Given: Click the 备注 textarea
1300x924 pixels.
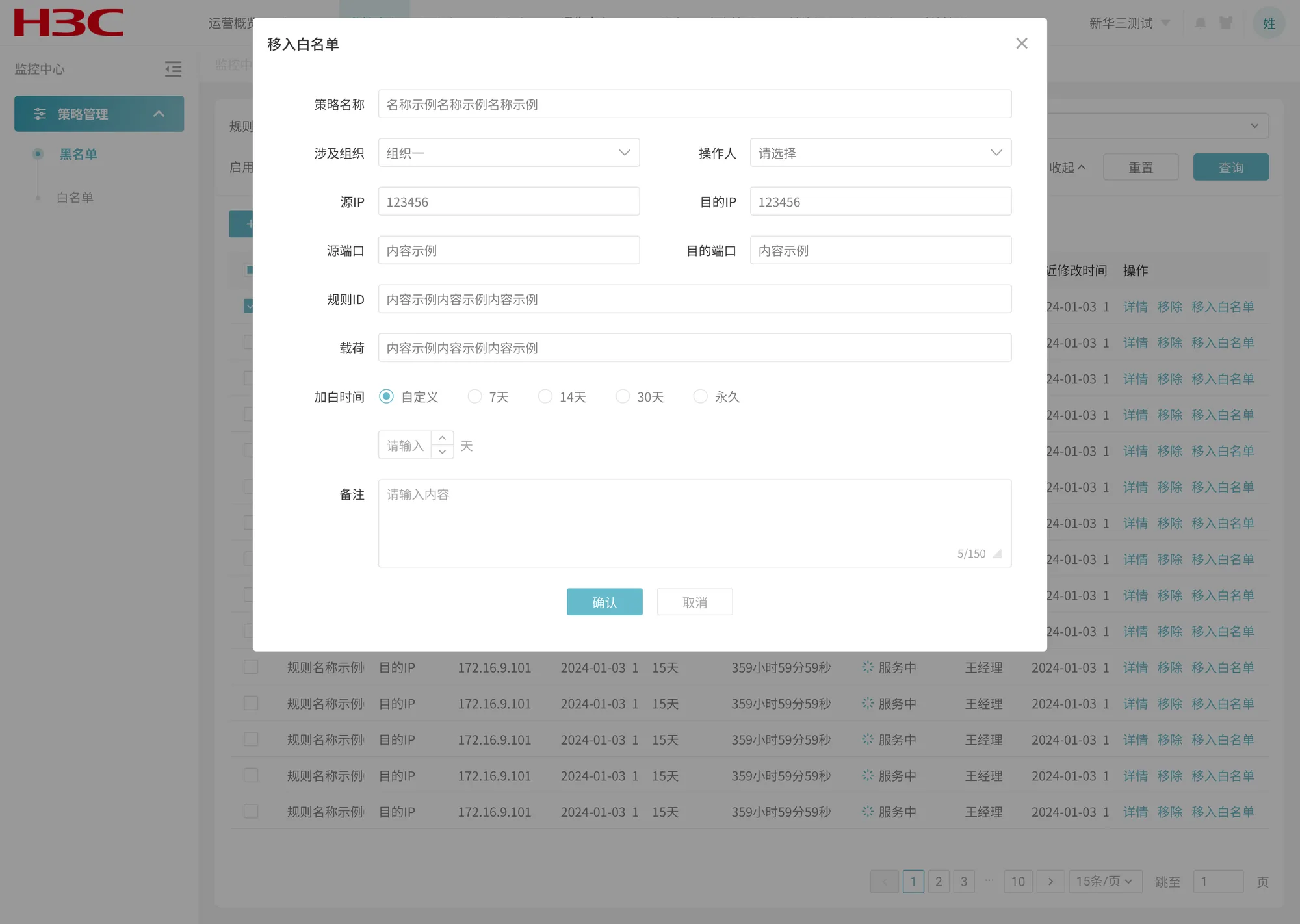Looking at the screenshot, I should pyautogui.click(x=695, y=523).
